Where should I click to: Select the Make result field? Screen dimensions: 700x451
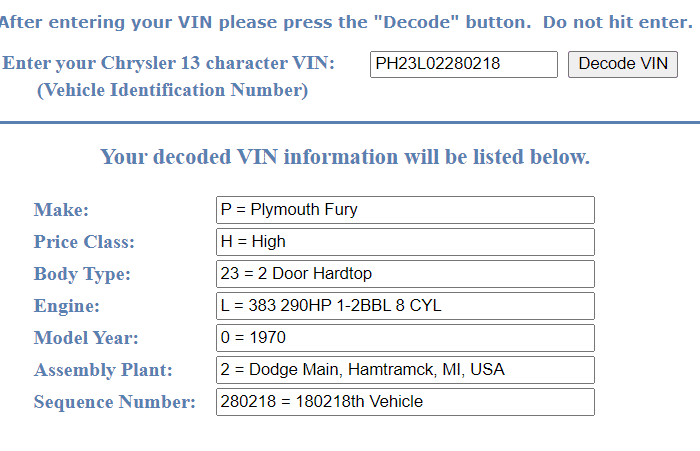coord(405,210)
